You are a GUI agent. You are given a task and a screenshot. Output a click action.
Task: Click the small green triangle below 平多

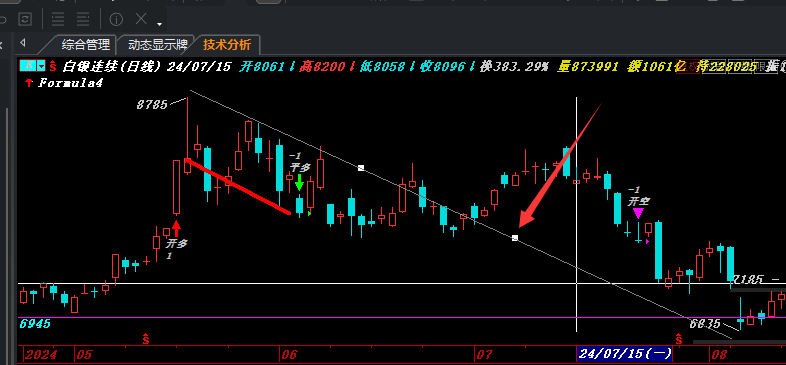pos(310,214)
